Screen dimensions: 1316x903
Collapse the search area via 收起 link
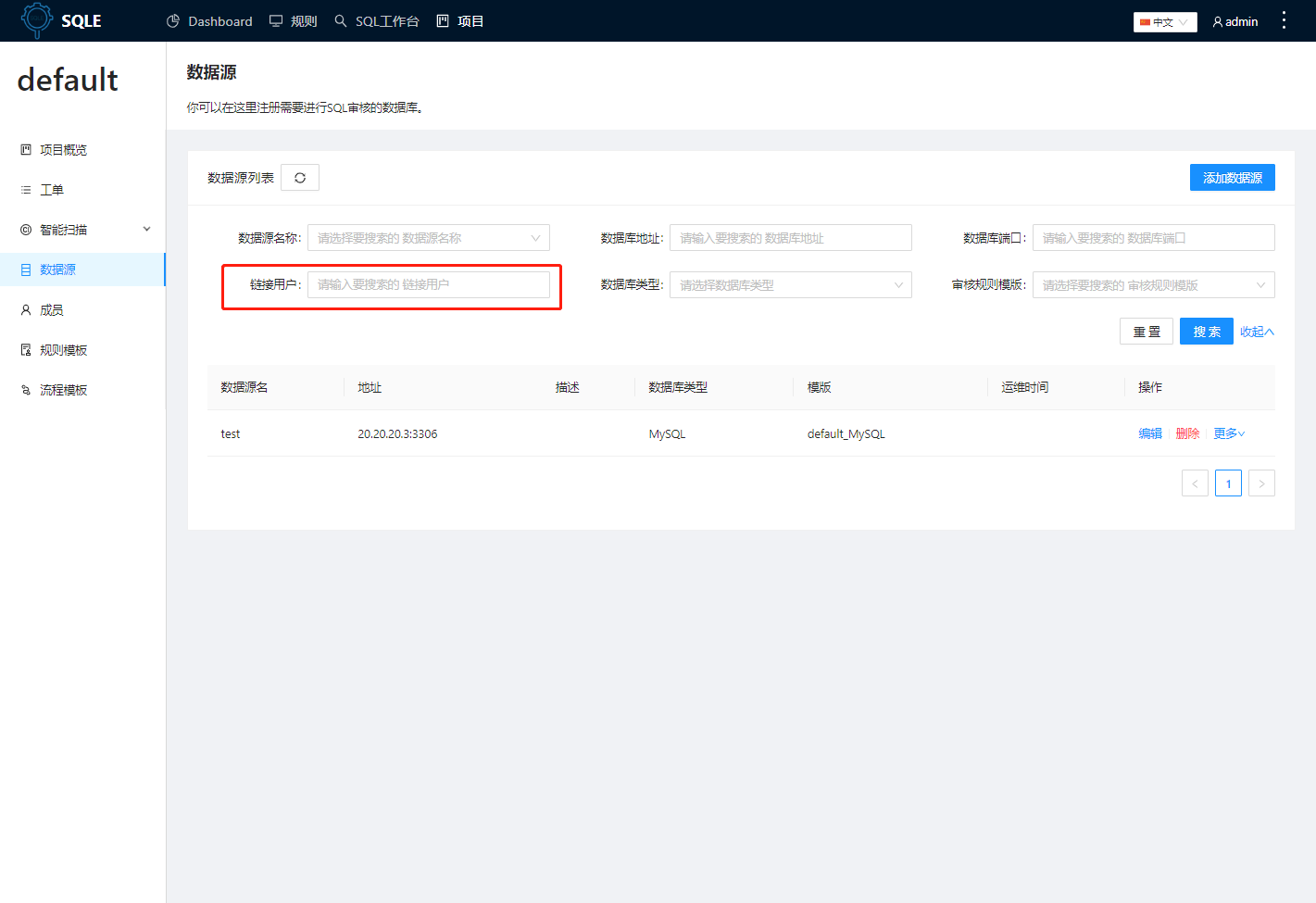tap(1257, 331)
